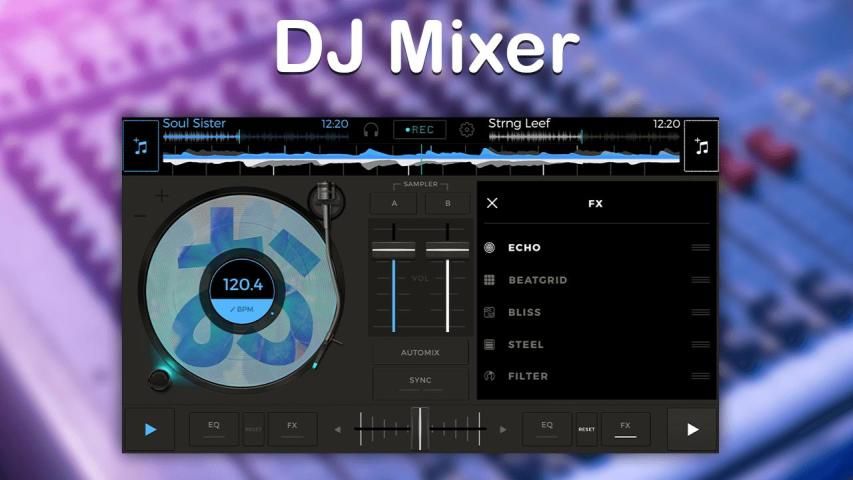Select the FILTER effect icon
Screen dimensions: 853x480
point(490,376)
